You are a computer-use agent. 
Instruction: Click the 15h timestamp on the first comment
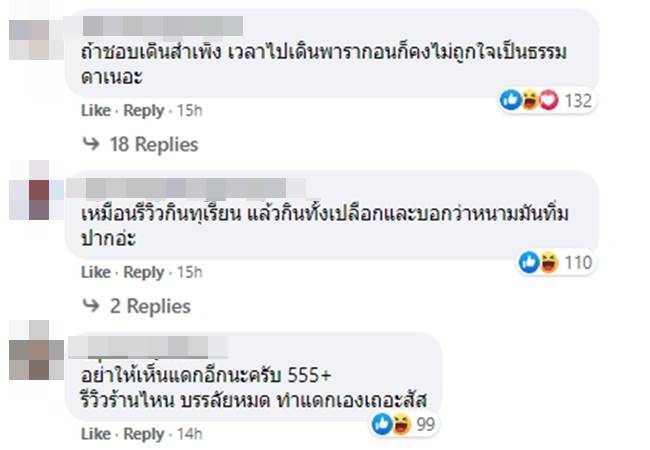(x=189, y=110)
